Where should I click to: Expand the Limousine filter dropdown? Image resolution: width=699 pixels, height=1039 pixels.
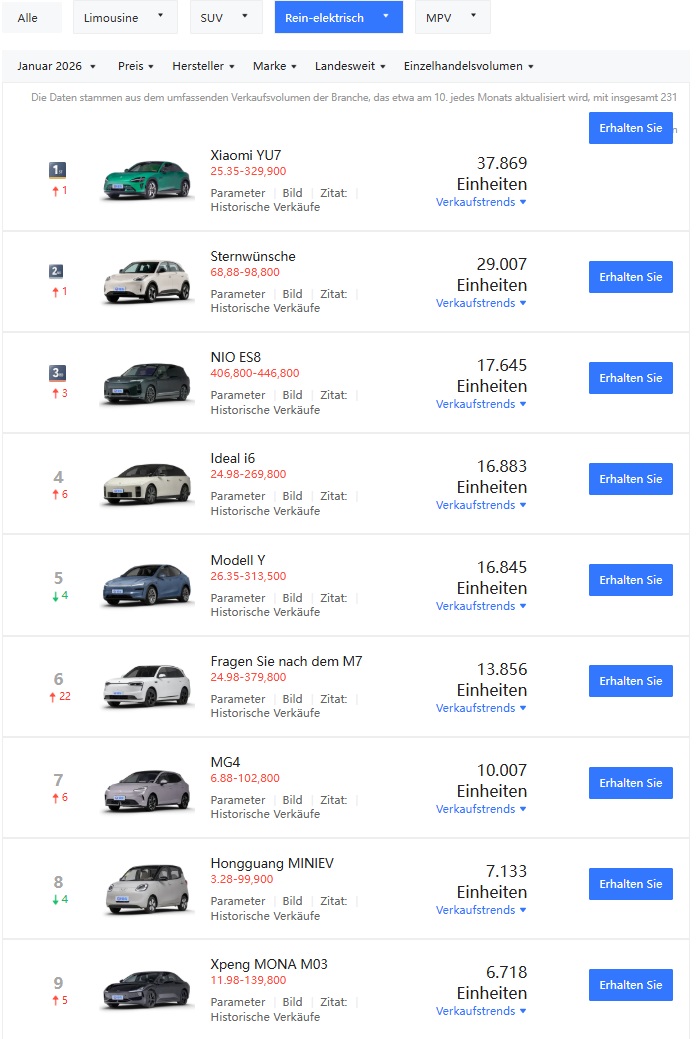coord(125,18)
